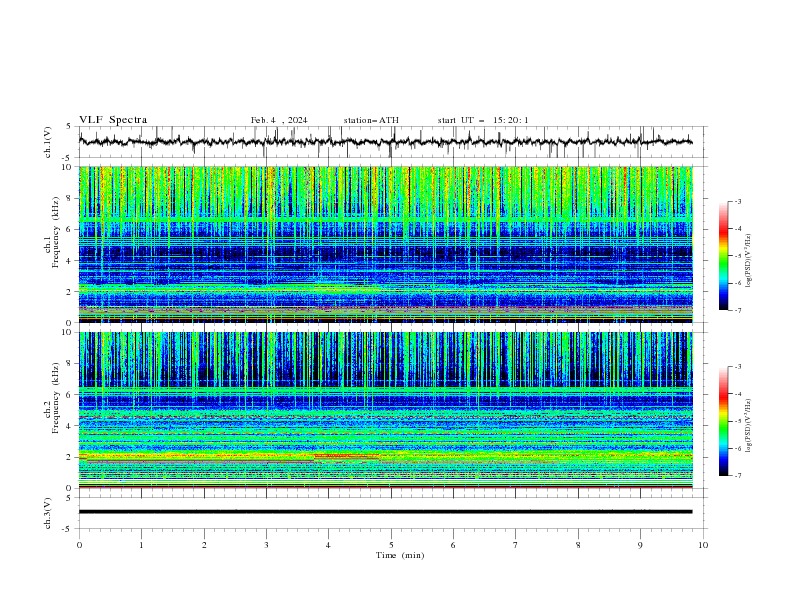
Task: Click the ch.2 colorbar "log(PSD)(V²/Hz)" label
Action: click(749, 425)
